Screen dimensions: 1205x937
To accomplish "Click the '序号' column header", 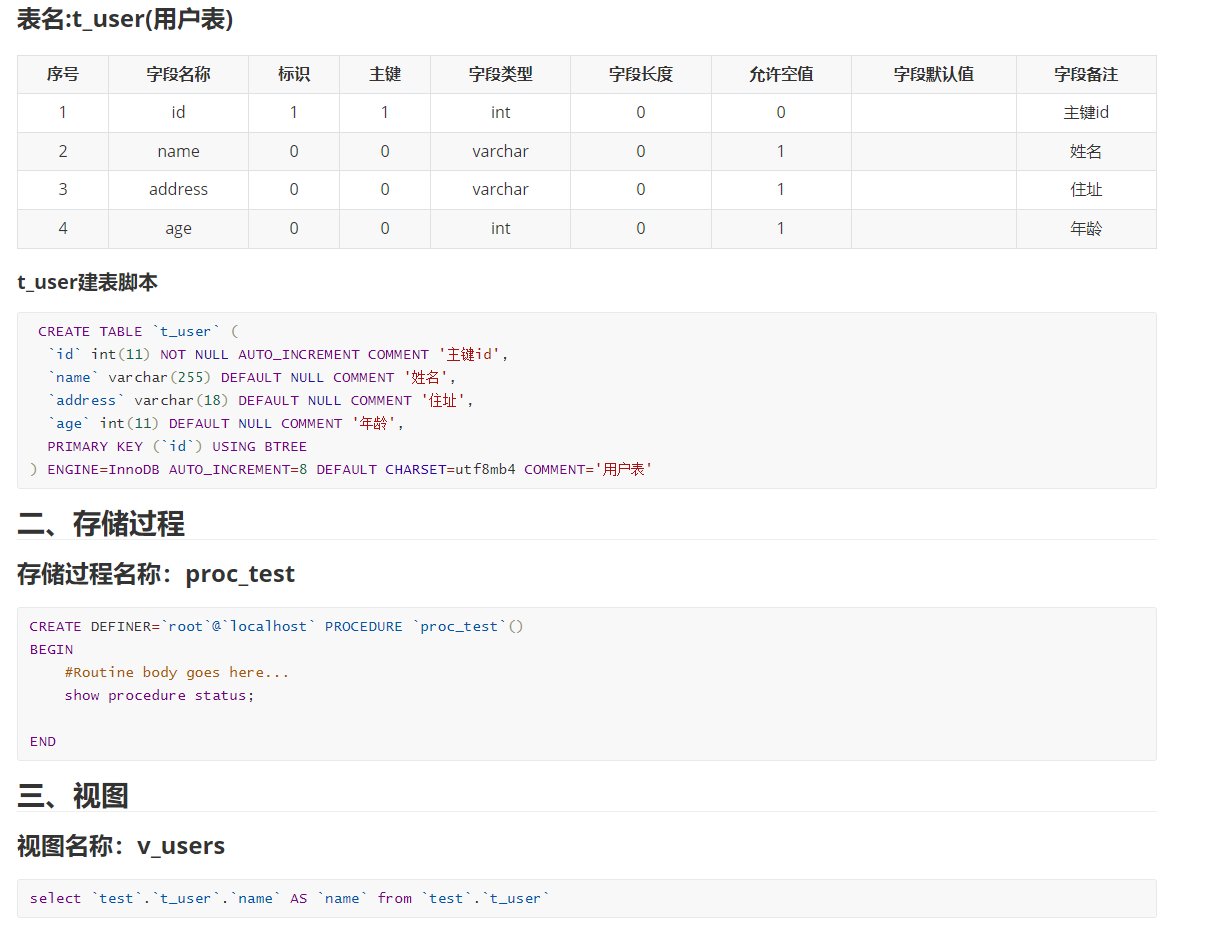I will [x=63, y=74].
